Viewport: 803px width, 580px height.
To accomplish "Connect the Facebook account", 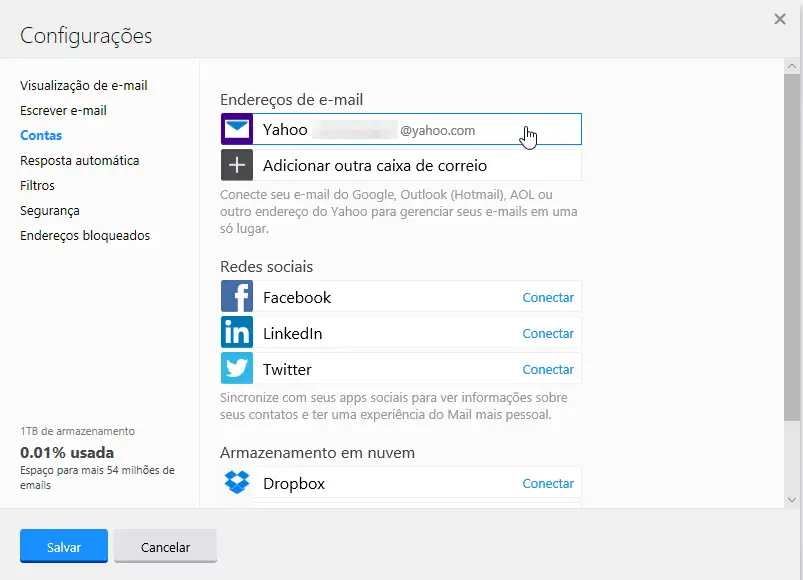I will coord(548,298).
